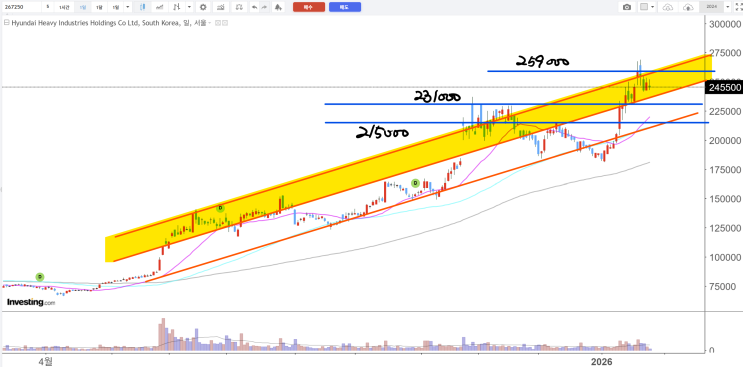Select the 1시간 interval
This screenshot has height=367, width=743.
point(64,7)
